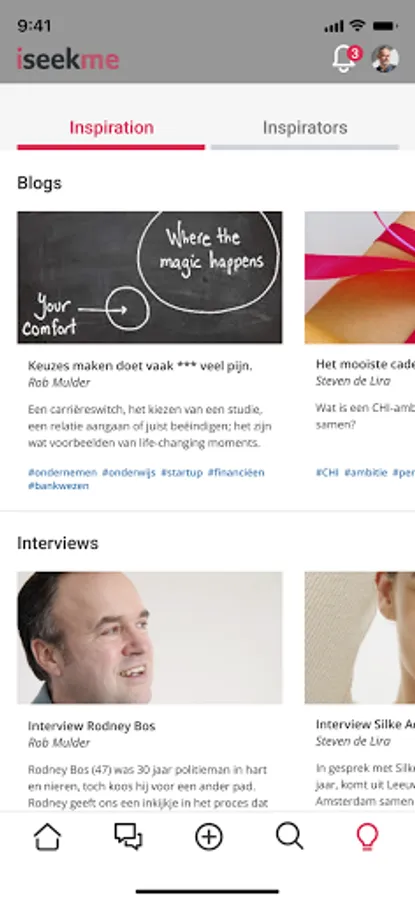Tap the plus create icon
This screenshot has width=415, height=900.
pyautogui.click(x=209, y=836)
